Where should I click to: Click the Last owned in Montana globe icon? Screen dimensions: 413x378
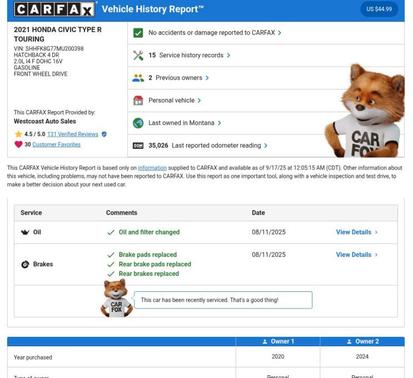point(138,123)
